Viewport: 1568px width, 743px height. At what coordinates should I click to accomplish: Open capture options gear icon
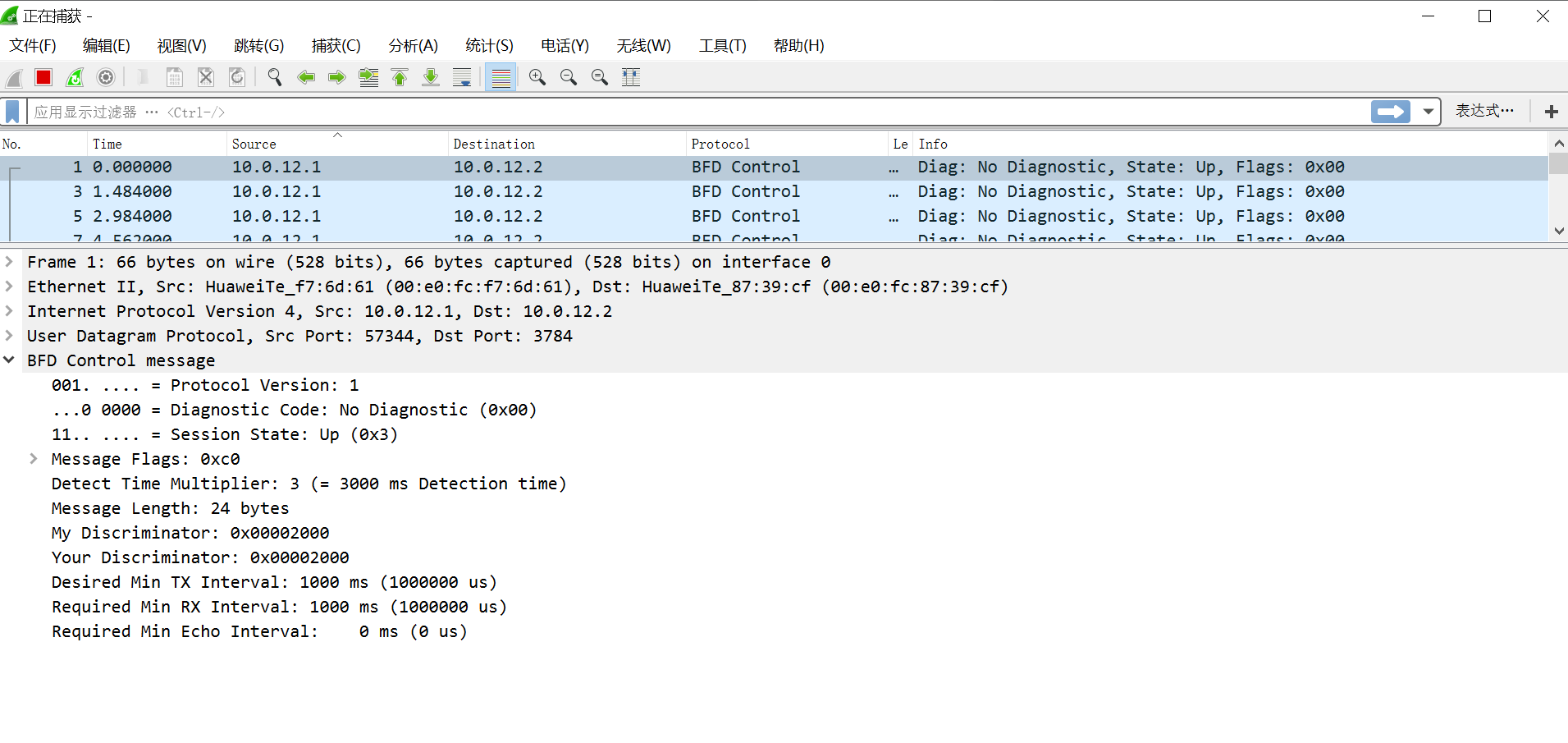pyautogui.click(x=106, y=78)
